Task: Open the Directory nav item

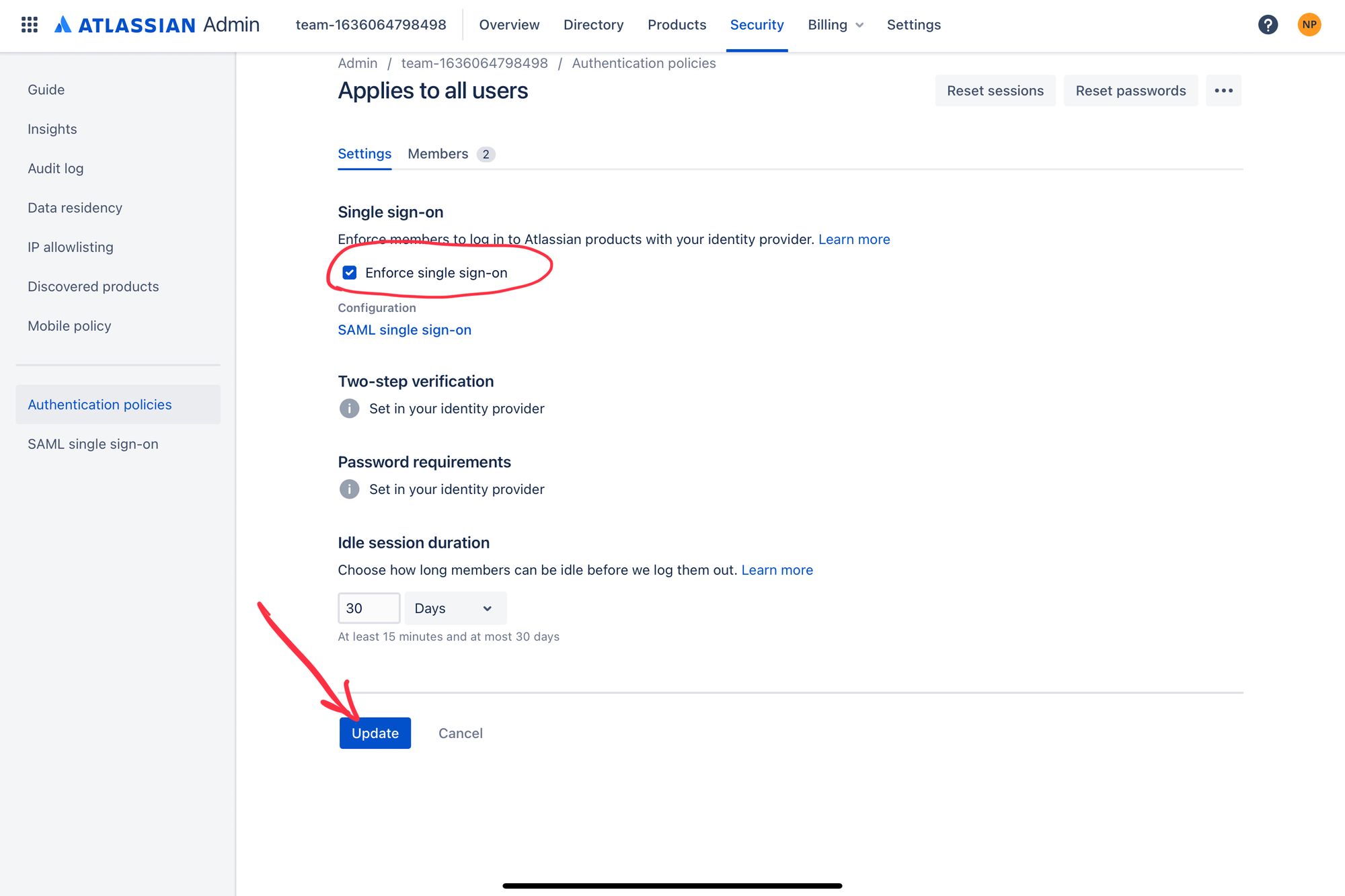Action: [593, 25]
